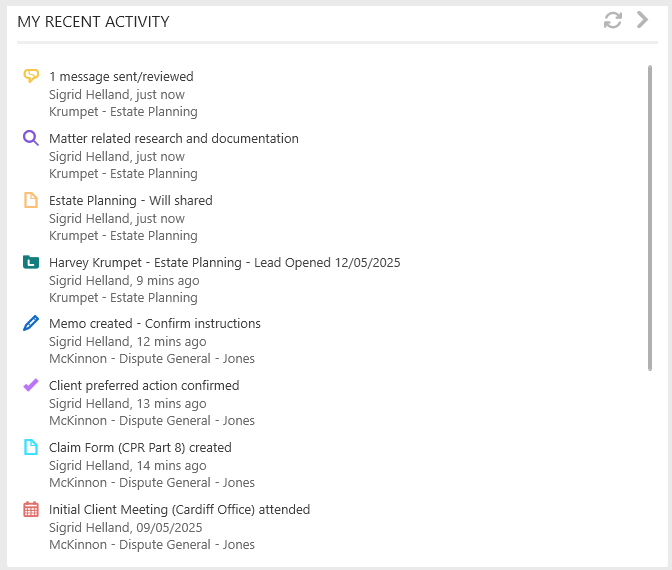Viewport: 672px width, 570px height.
Task: Open 'Memo created - Confirm instructions' entry
Action: (x=155, y=324)
